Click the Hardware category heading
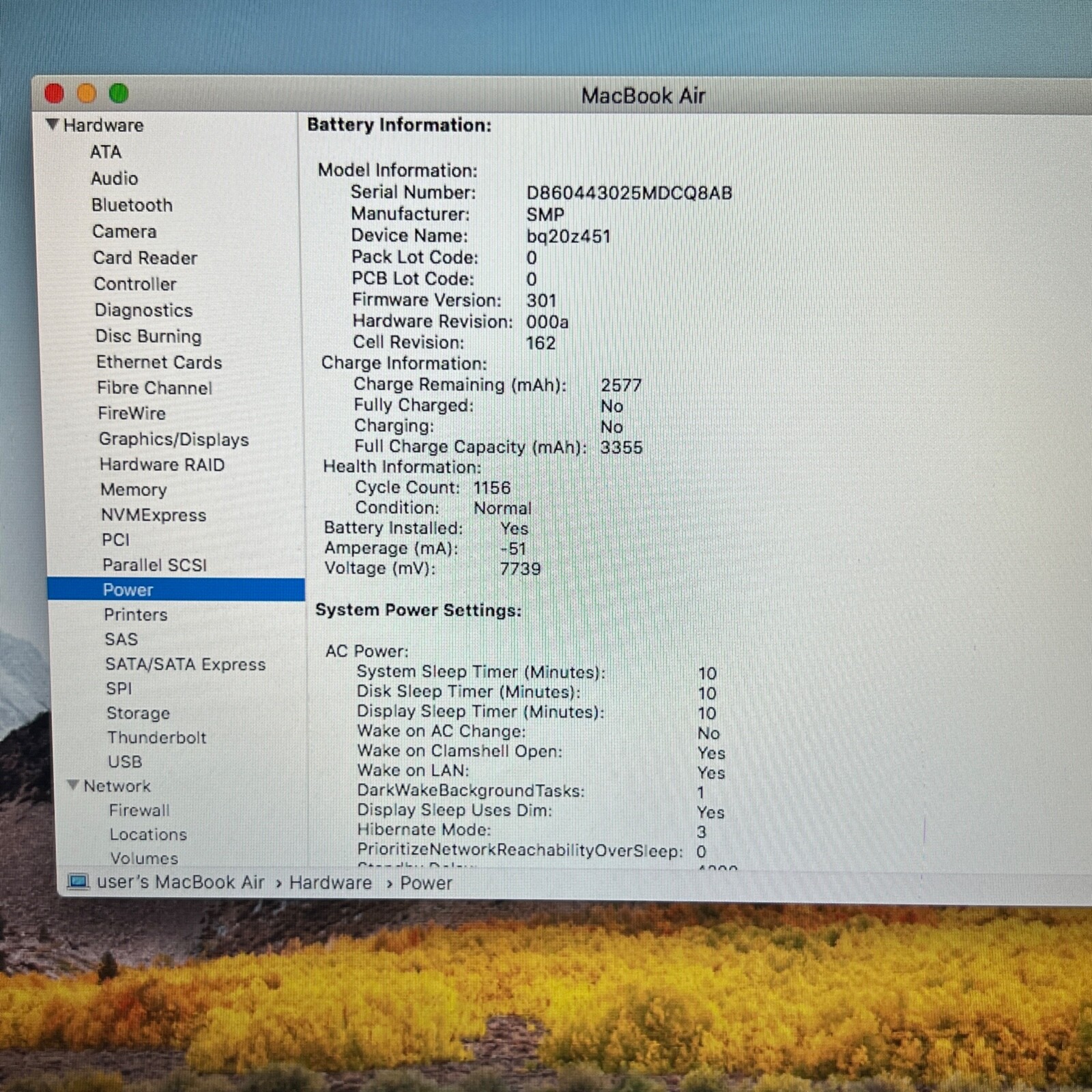This screenshot has width=1092, height=1092. point(104,125)
